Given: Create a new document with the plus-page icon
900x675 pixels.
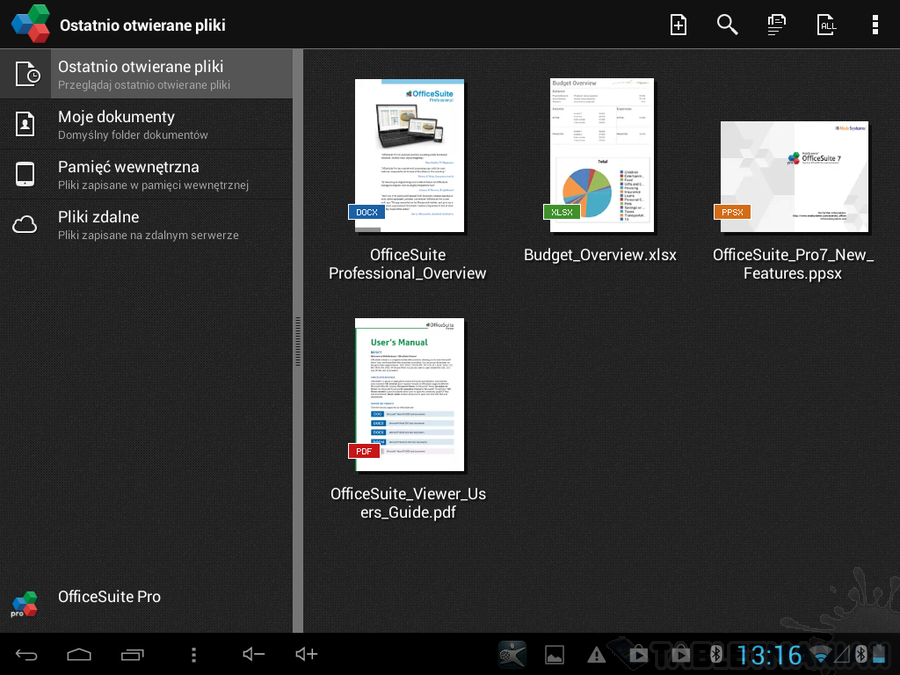Looking at the screenshot, I should point(678,25).
